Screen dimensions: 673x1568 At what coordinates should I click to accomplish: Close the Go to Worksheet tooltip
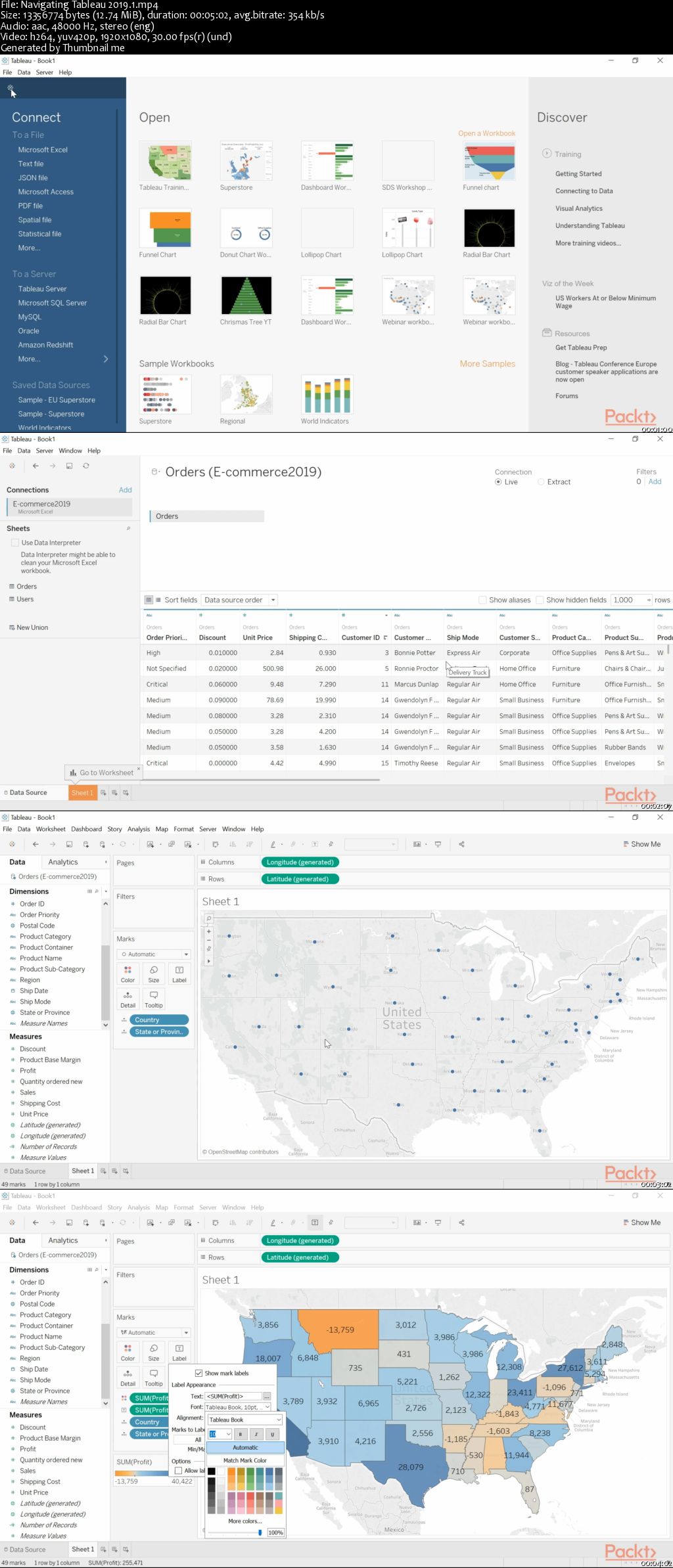tap(138, 769)
